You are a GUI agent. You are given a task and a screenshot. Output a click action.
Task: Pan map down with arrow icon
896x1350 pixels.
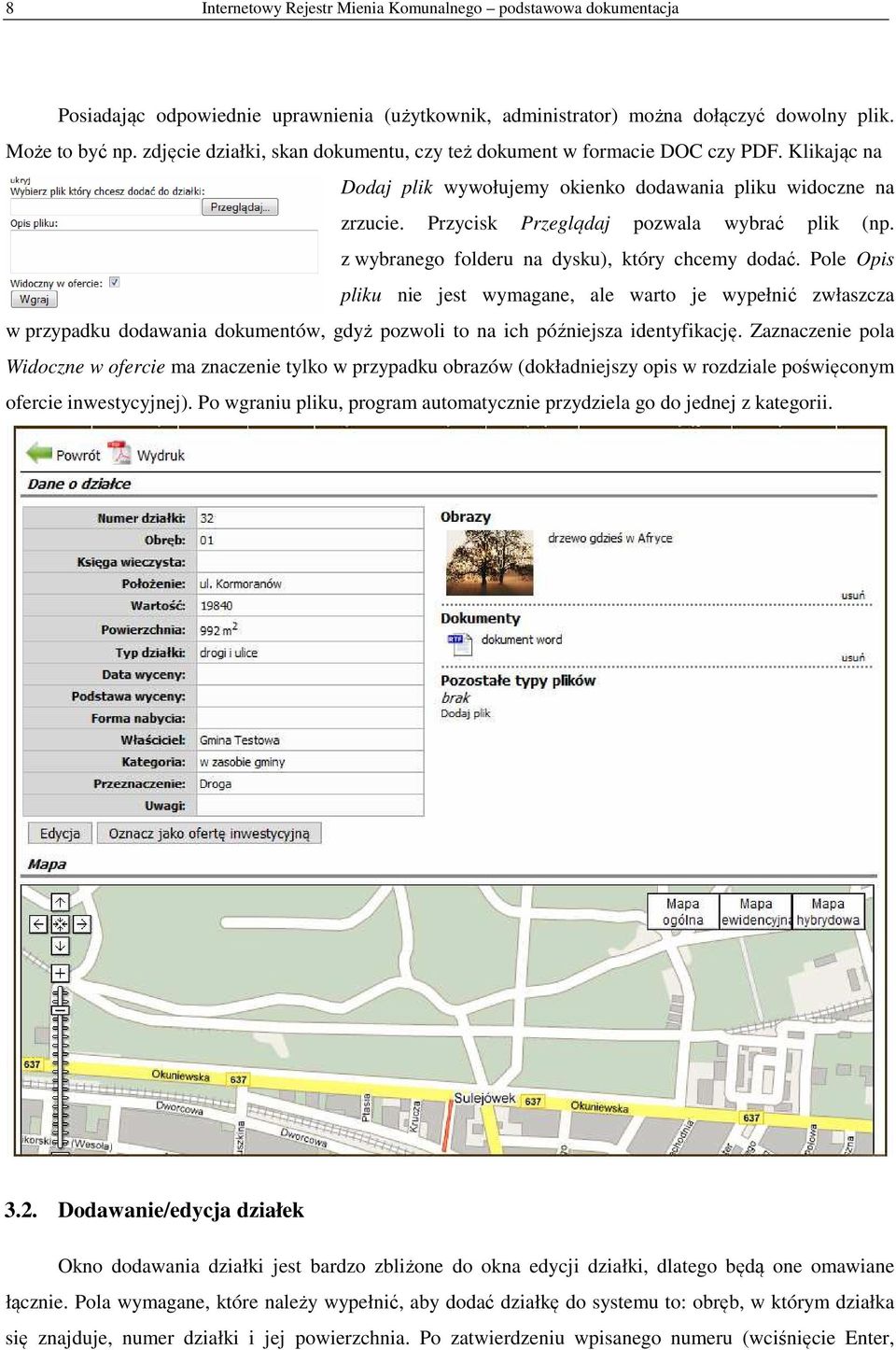coord(60,946)
